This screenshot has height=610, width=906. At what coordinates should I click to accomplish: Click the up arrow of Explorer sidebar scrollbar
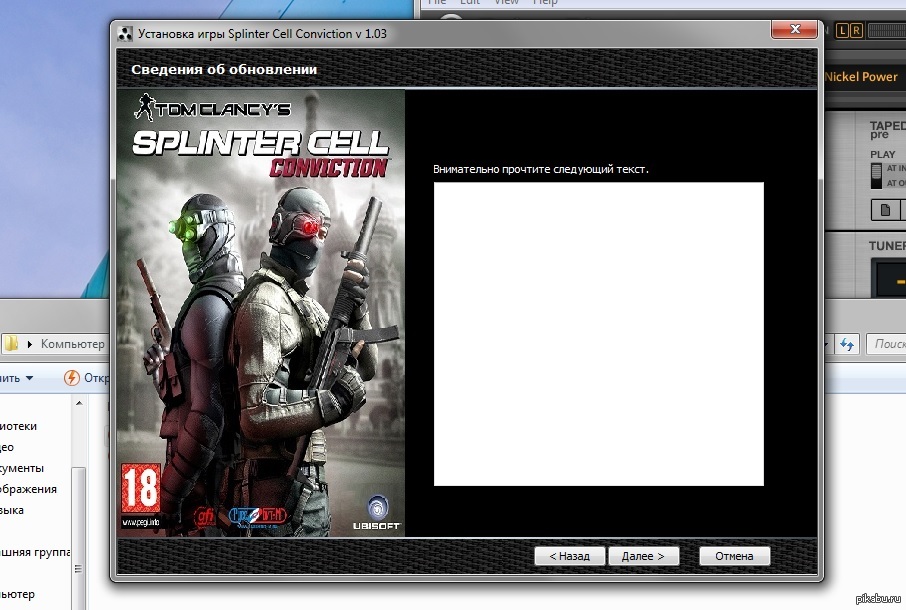coord(79,402)
